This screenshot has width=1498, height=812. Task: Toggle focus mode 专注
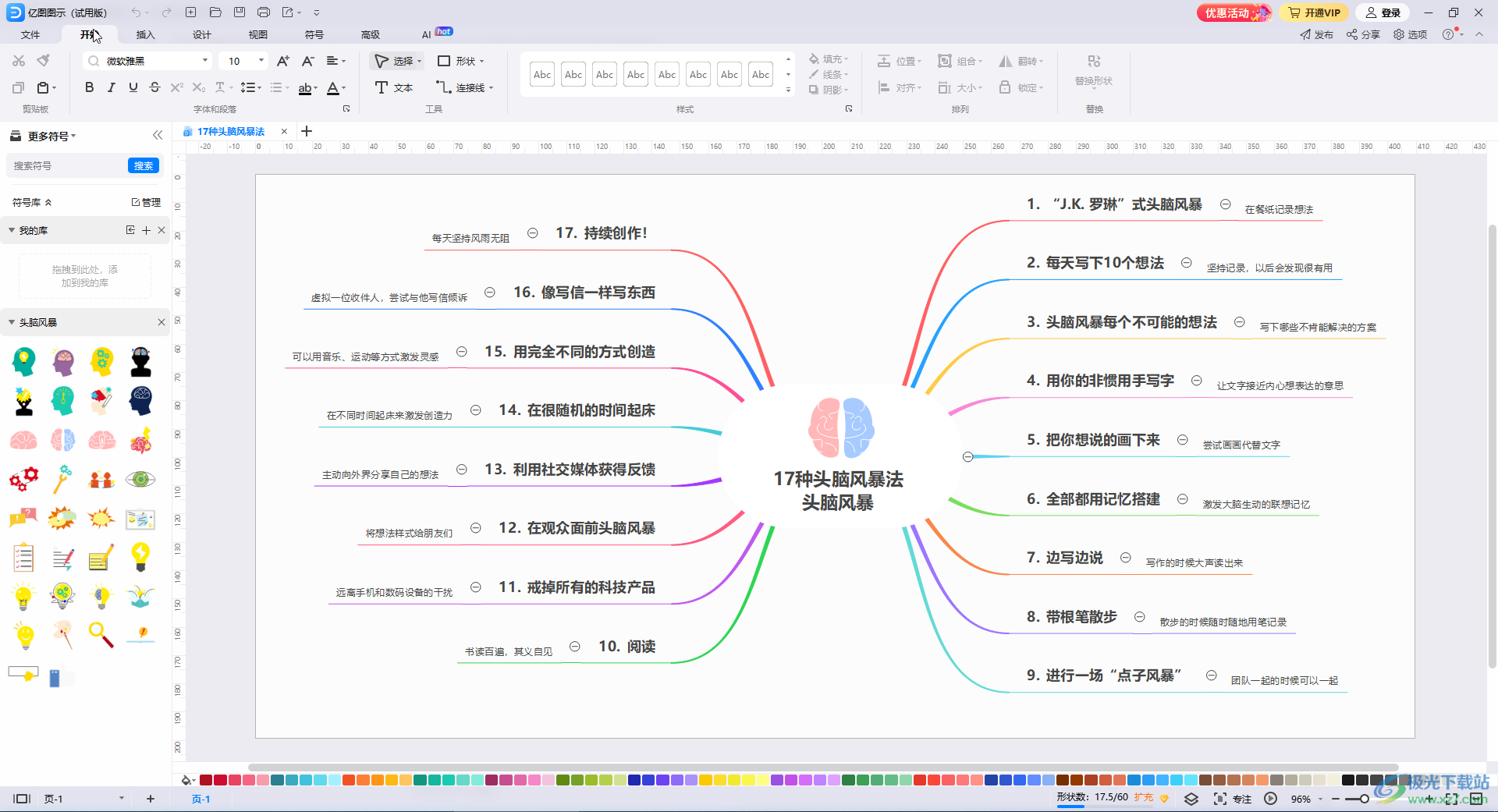click(x=1233, y=799)
